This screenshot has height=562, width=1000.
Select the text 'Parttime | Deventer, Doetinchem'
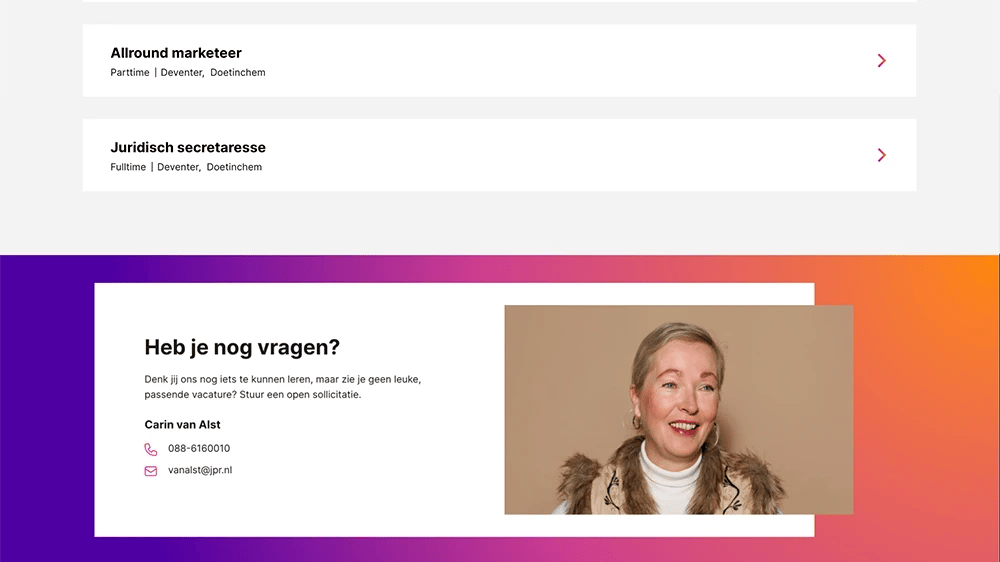[188, 73]
